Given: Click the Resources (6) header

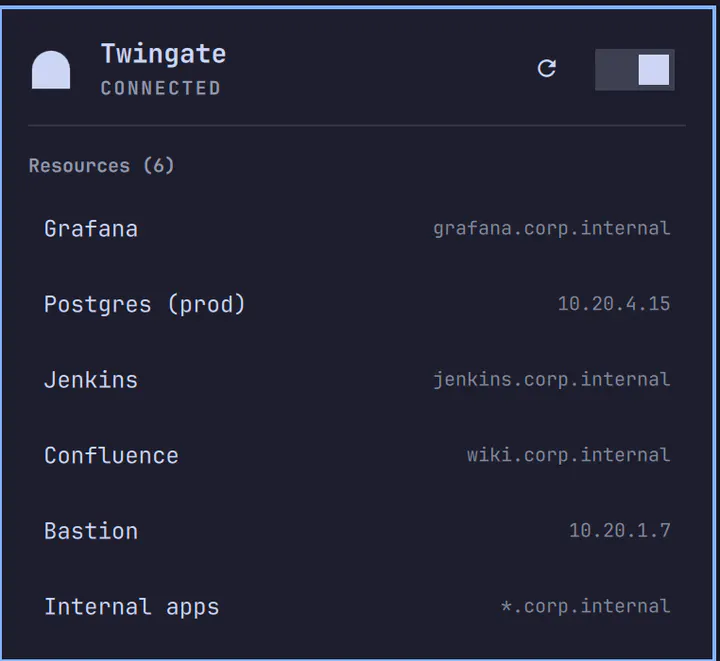Looking at the screenshot, I should pyautogui.click(x=101, y=166).
